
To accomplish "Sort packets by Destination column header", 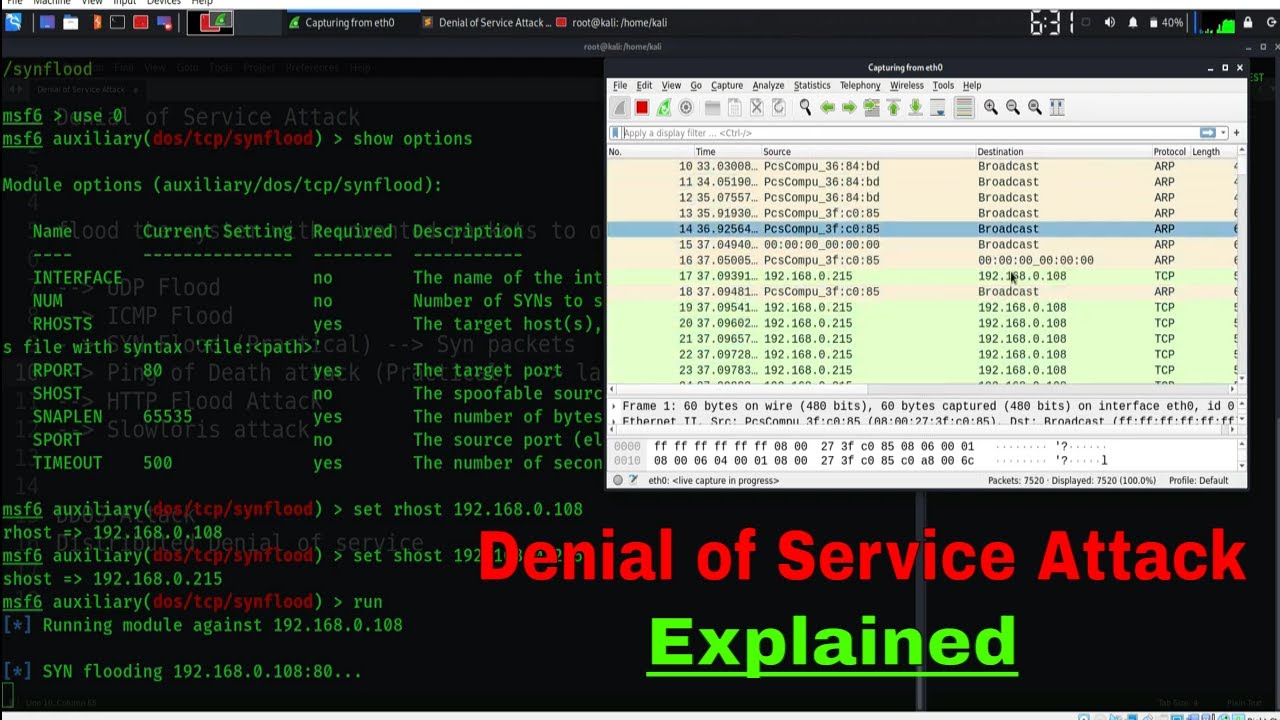I will [1063, 152].
